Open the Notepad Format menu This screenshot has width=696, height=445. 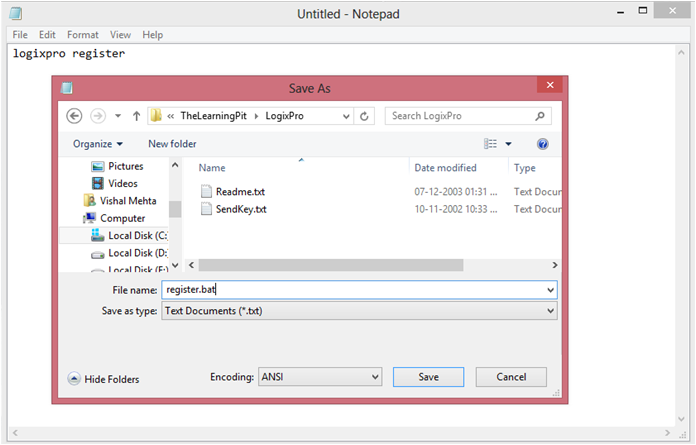(x=83, y=35)
